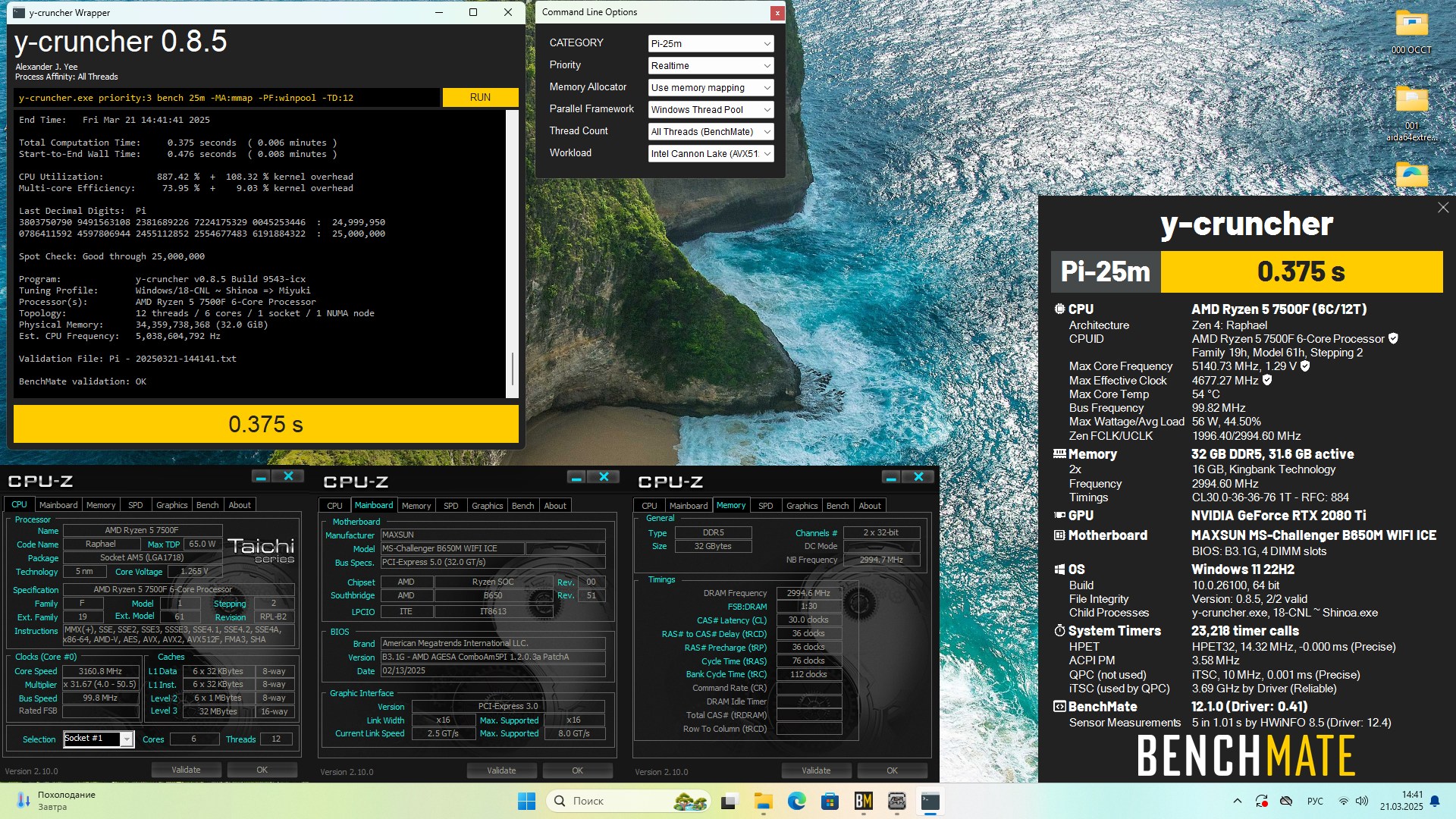The width and height of the screenshot is (1456, 819).
Task: Click OK in the second CPU-Z Mainboard window
Action: 577,770
